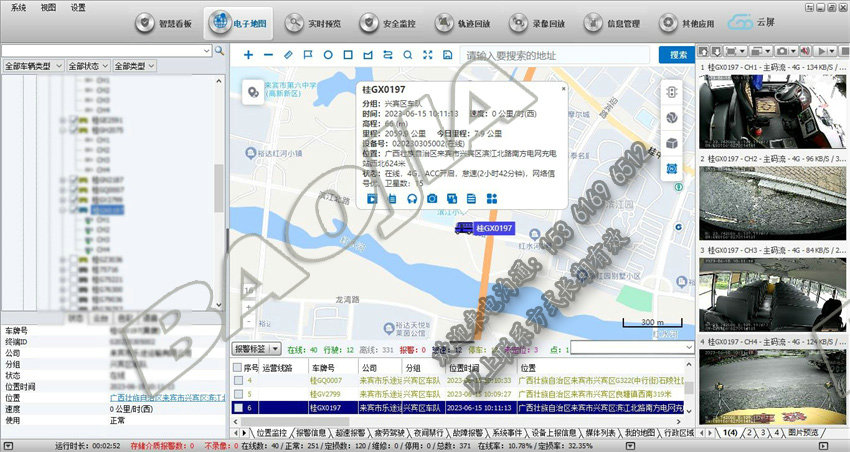Click the video play icon in vehicle popup

pos(372,199)
